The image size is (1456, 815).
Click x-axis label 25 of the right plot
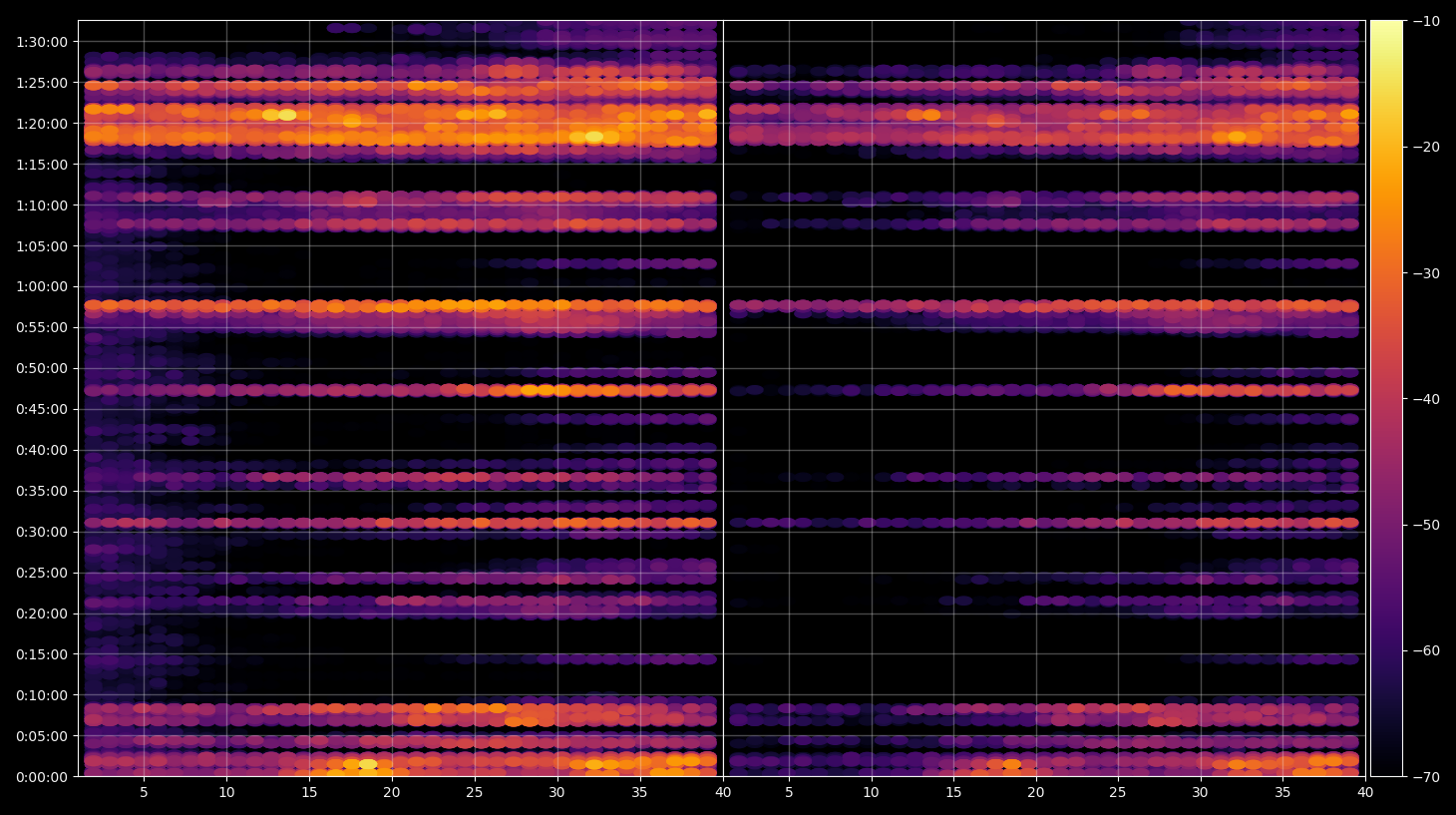(1118, 793)
